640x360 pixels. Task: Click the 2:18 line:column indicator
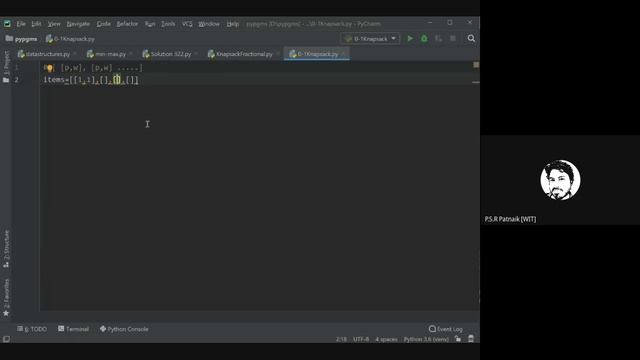[x=341, y=339]
